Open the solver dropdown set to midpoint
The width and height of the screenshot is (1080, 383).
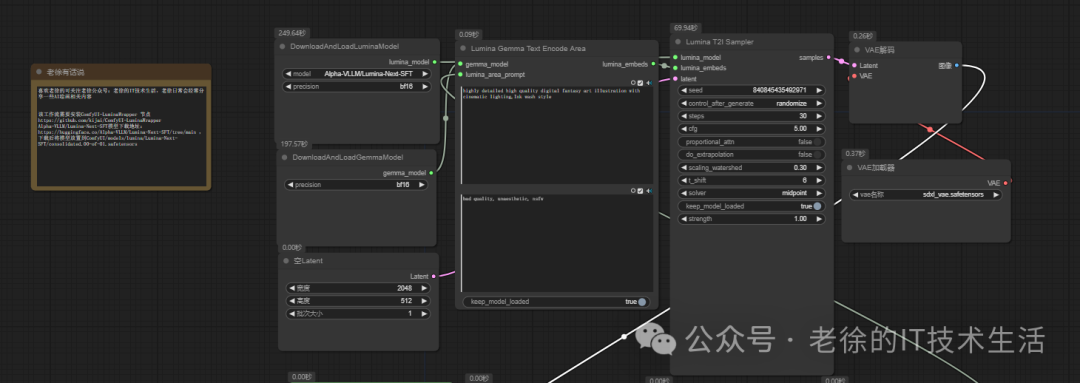point(751,193)
